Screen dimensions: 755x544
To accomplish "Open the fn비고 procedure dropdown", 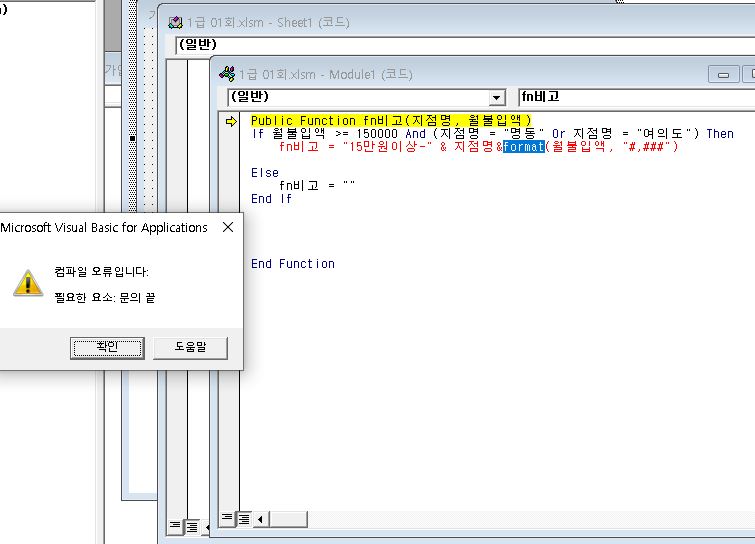I will coord(630,97).
